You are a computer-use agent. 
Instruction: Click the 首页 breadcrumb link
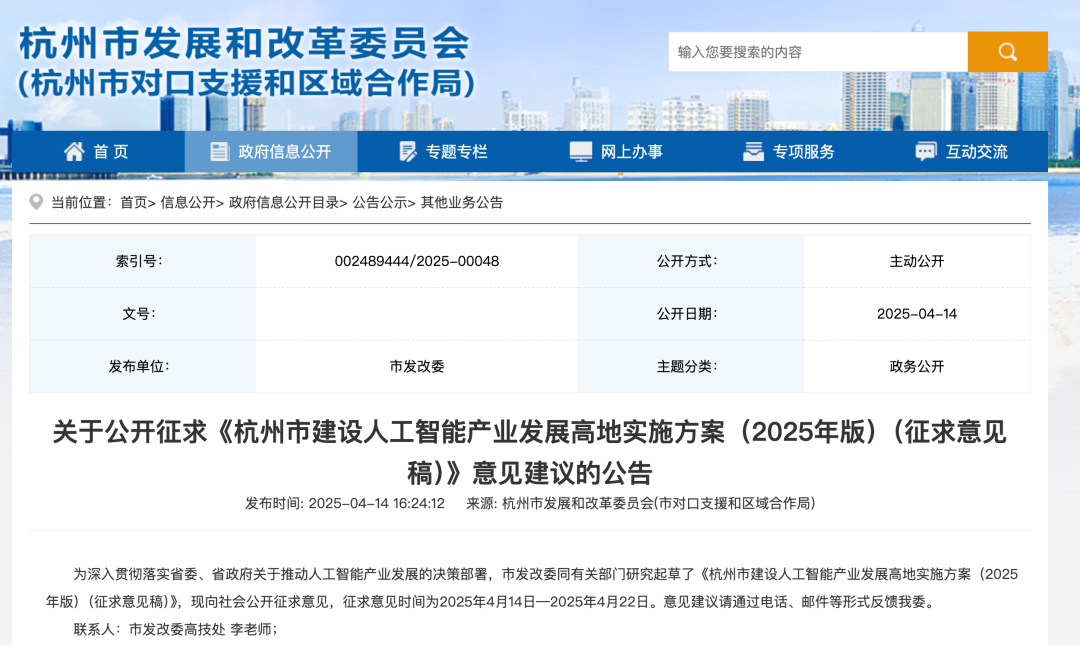pos(134,203)
